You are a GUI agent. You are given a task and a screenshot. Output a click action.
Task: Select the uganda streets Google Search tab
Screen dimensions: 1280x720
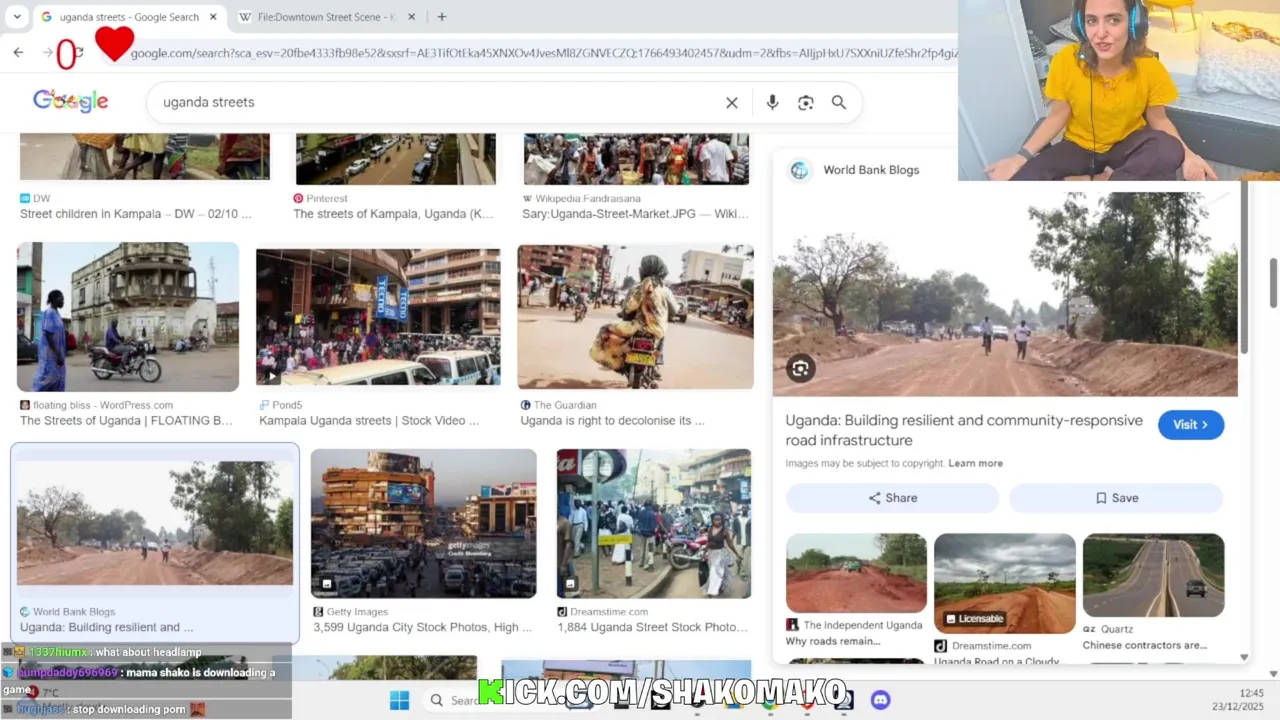[128, 17]
